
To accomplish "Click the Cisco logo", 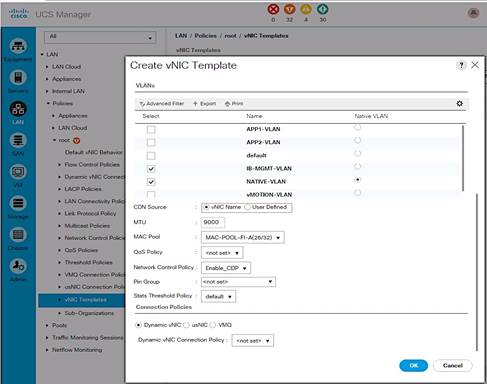I will (x=18, y=14).
